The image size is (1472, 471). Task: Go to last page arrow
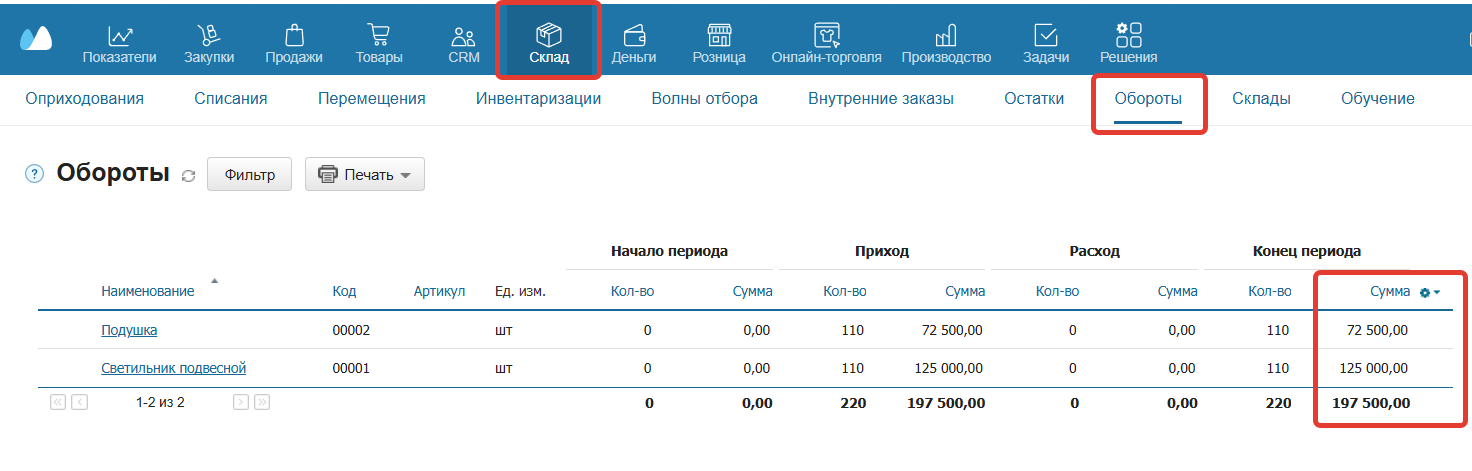click(263, 402)
